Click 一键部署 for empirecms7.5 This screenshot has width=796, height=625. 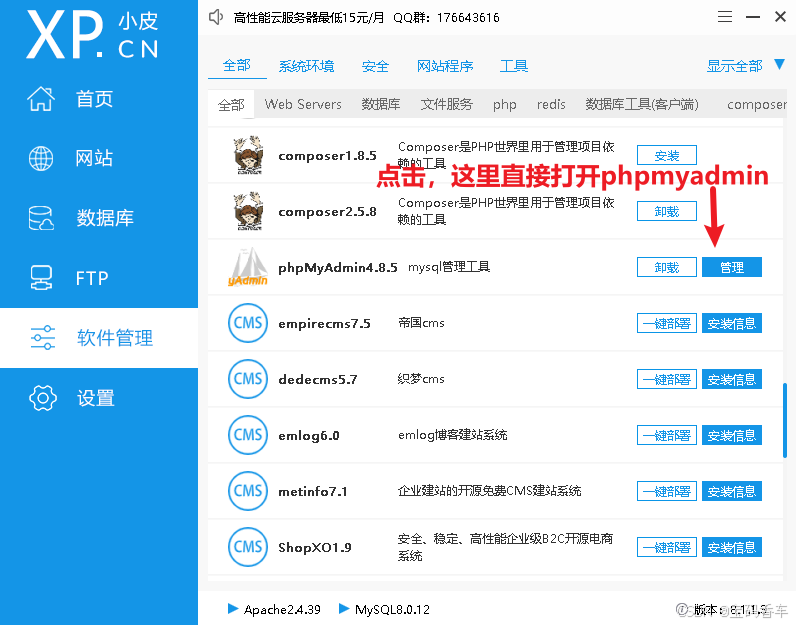coord(667,323)
